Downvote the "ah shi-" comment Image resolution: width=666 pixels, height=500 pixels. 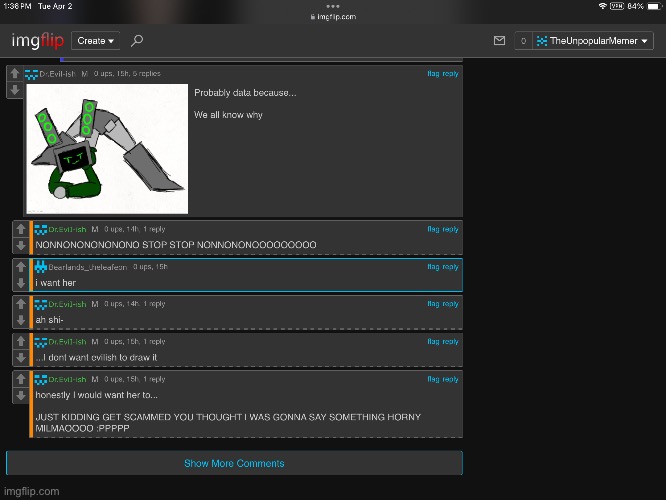pos(21,320)
